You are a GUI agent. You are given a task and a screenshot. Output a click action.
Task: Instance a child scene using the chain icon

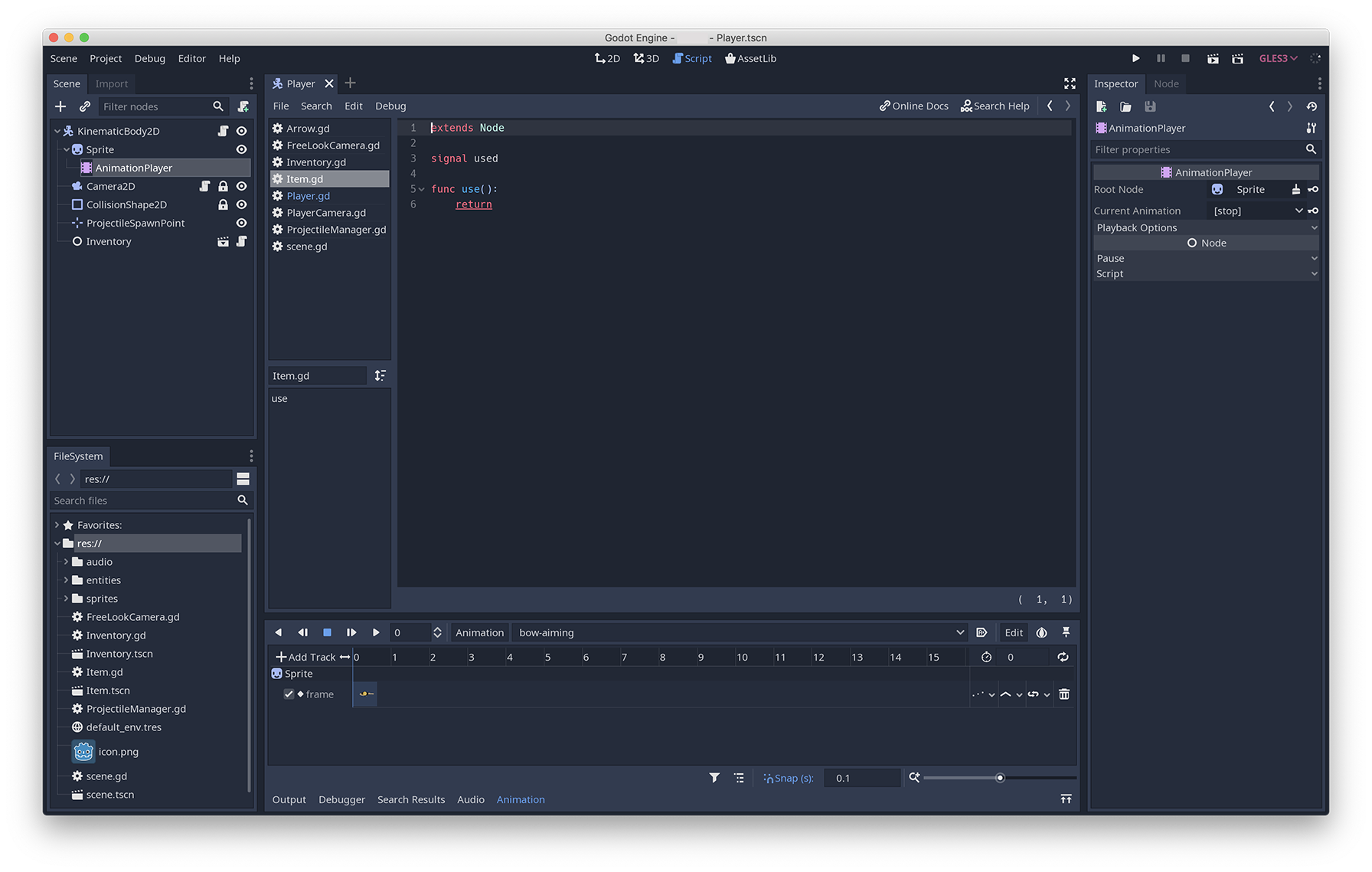[x=84, y=106]
